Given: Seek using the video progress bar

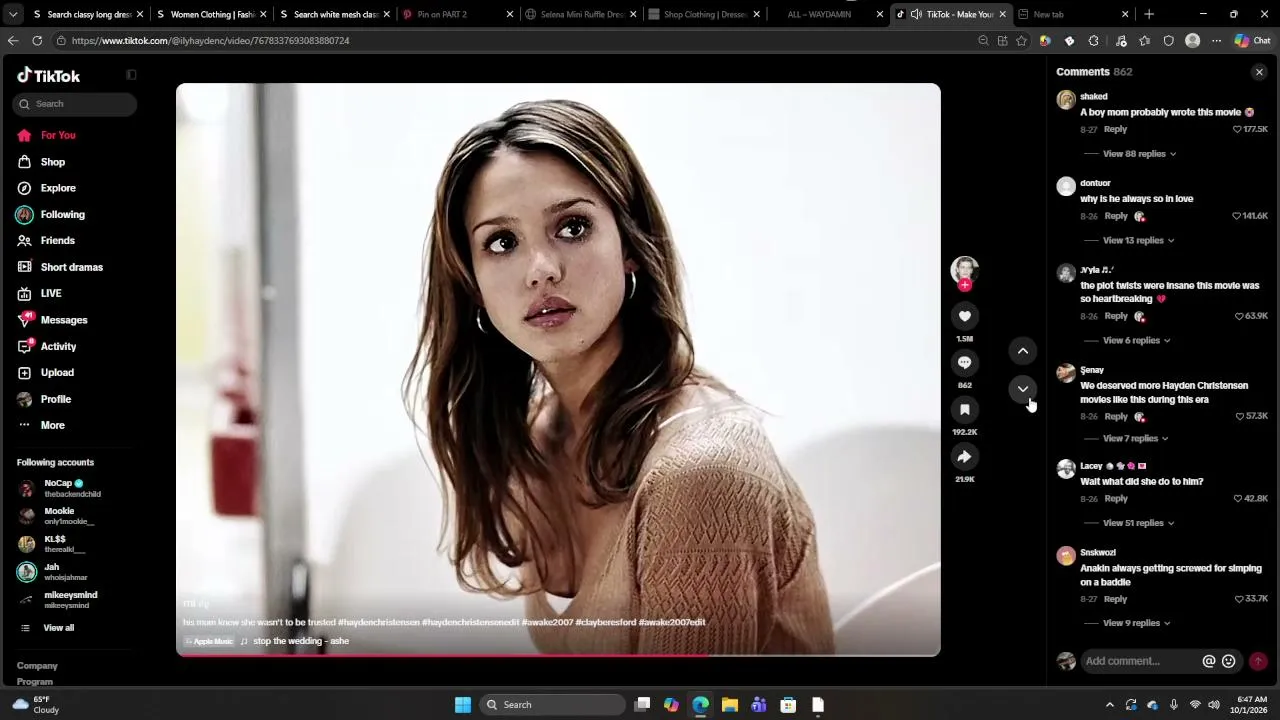Looking at the screenshot, I should click(x=558, y=655).
